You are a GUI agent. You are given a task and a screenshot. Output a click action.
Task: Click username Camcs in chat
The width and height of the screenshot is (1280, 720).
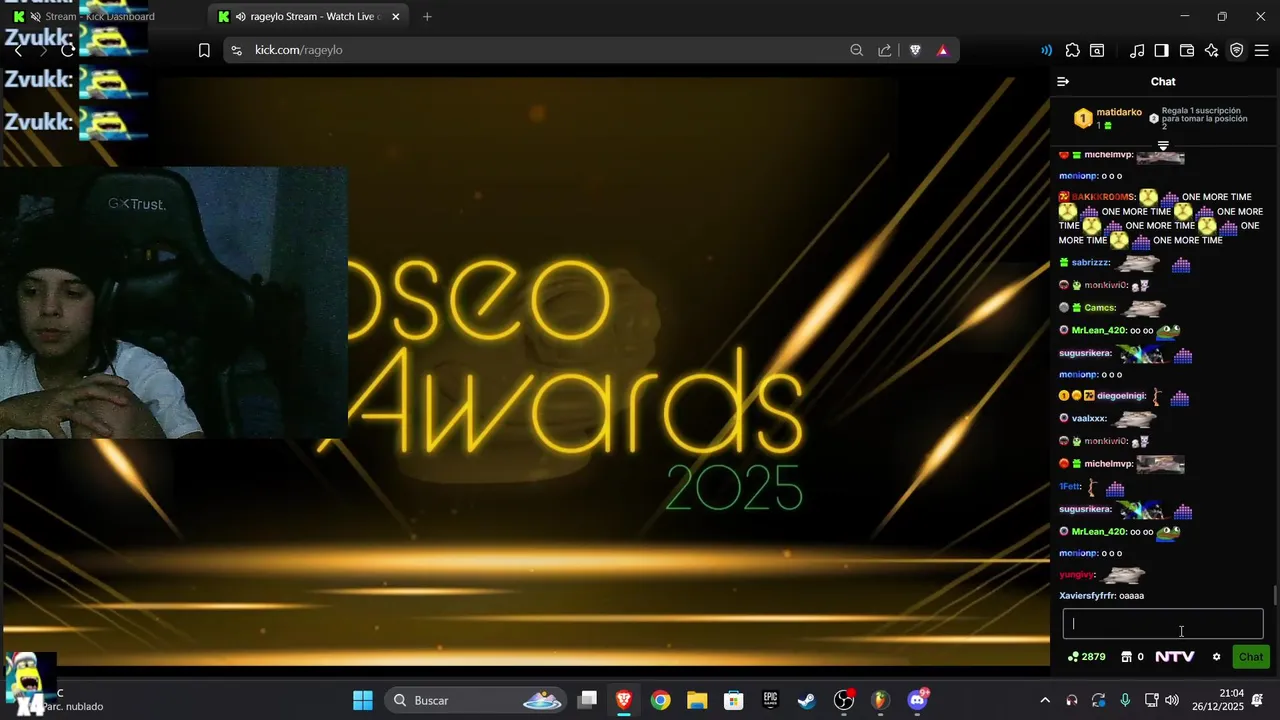(1100, 308)
